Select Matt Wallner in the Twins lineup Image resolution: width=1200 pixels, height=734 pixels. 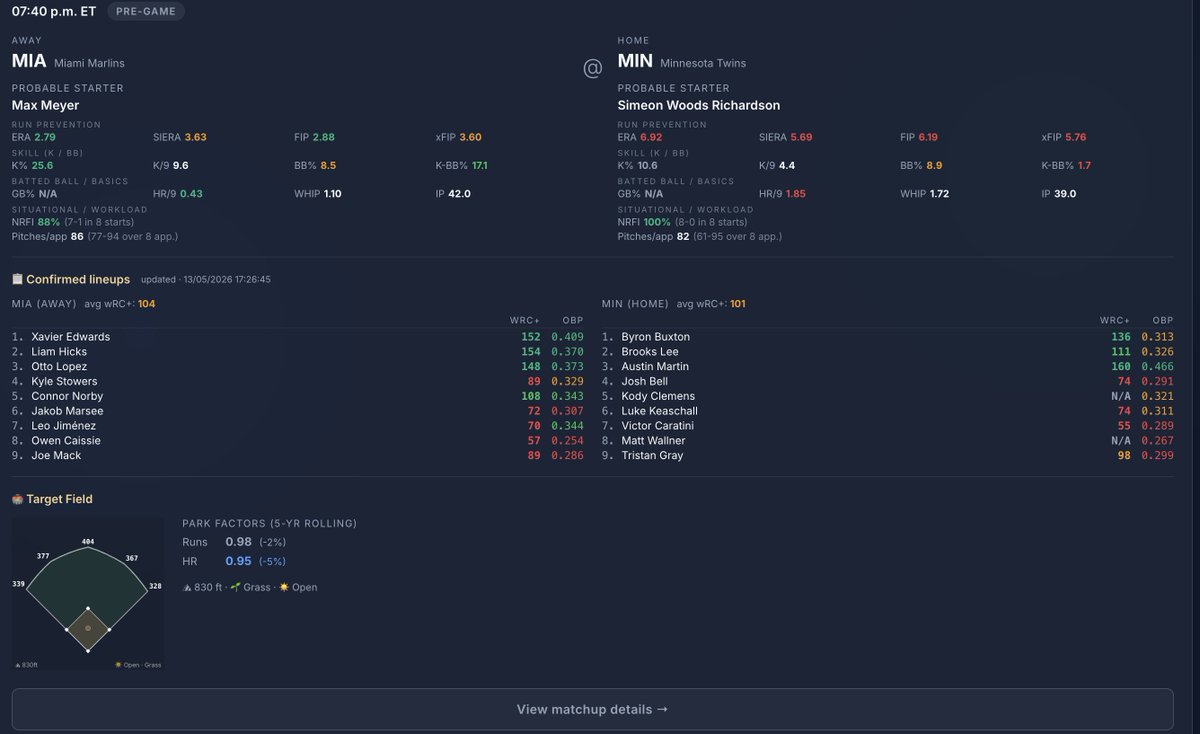tap(653, 440)
